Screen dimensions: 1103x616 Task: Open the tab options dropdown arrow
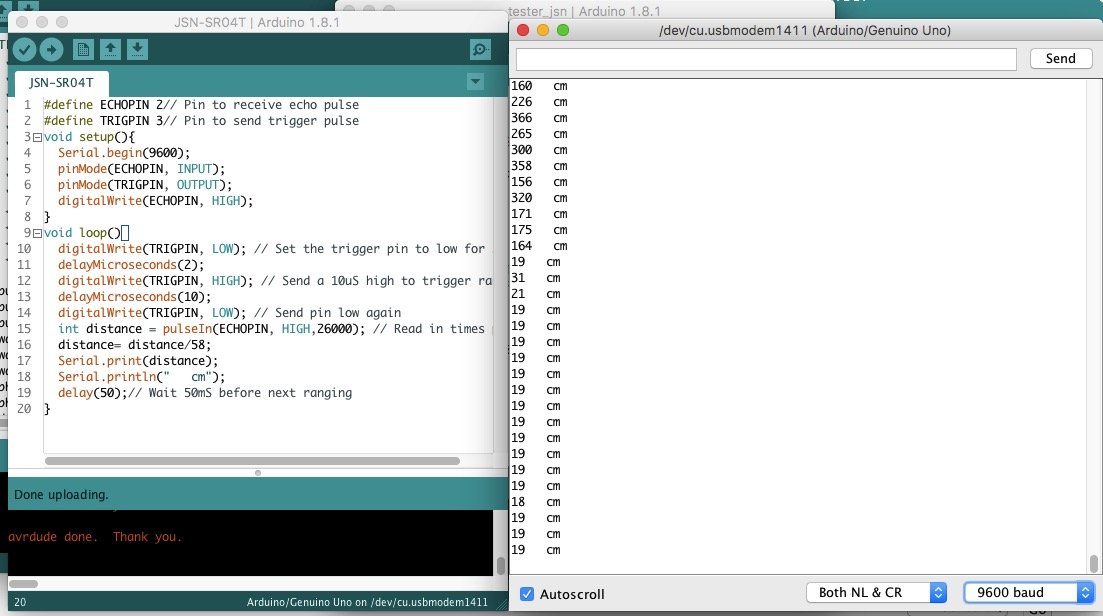pyautogui.click(x=475, y=81)
